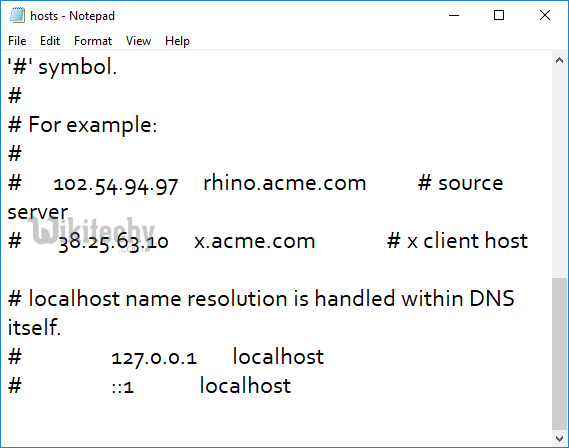Place cursor at rhino.acme.com text
The width and height of the screenshot is (569, 448).
click(x=284, y=183)
